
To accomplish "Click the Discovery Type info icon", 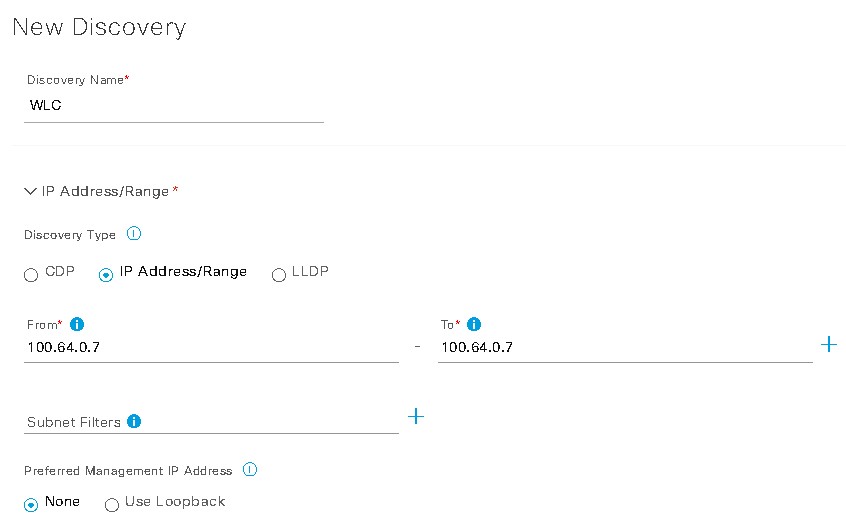I will pos(134,234).
